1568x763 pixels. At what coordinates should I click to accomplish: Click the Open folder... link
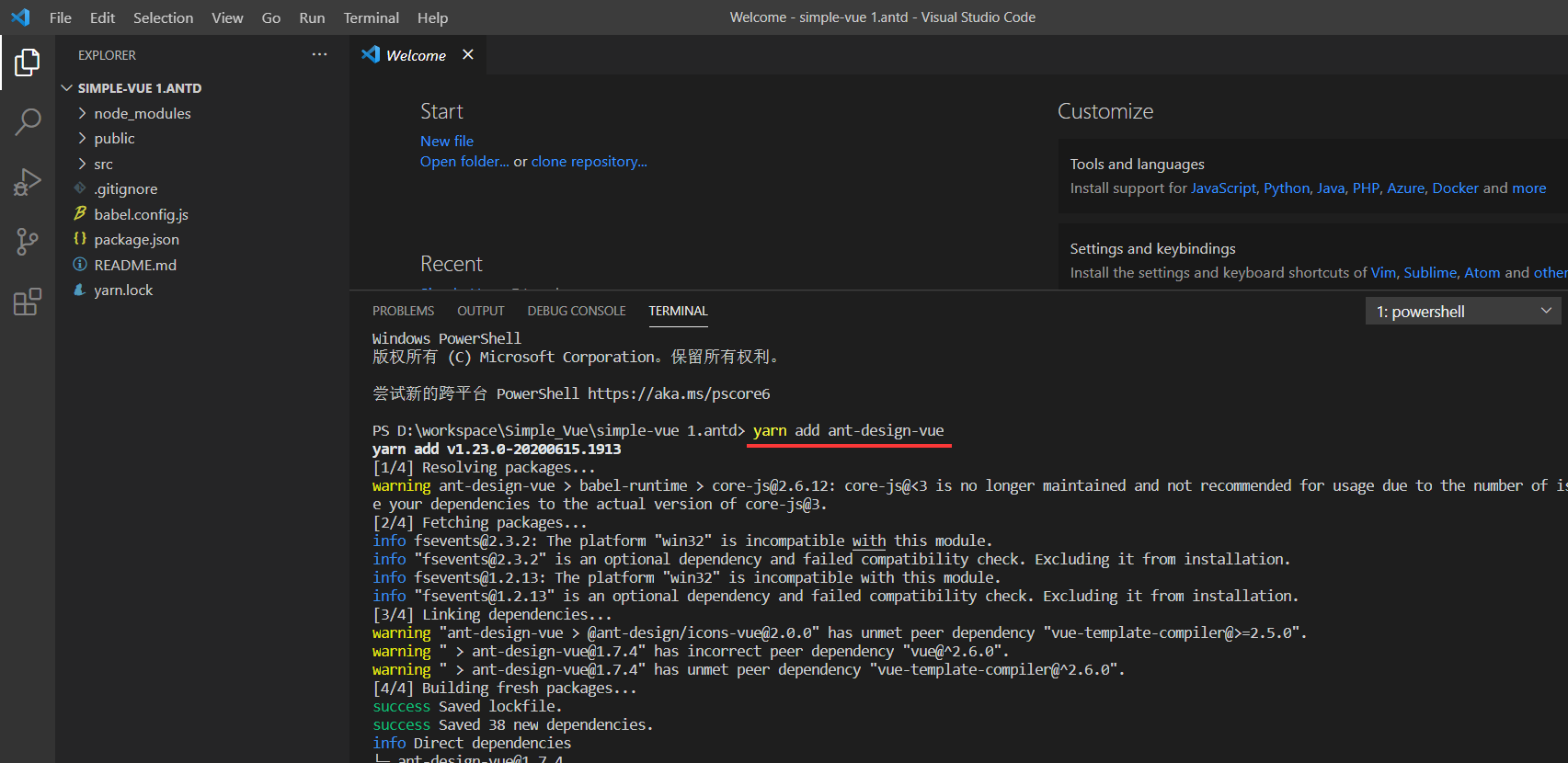click(464, 161)
